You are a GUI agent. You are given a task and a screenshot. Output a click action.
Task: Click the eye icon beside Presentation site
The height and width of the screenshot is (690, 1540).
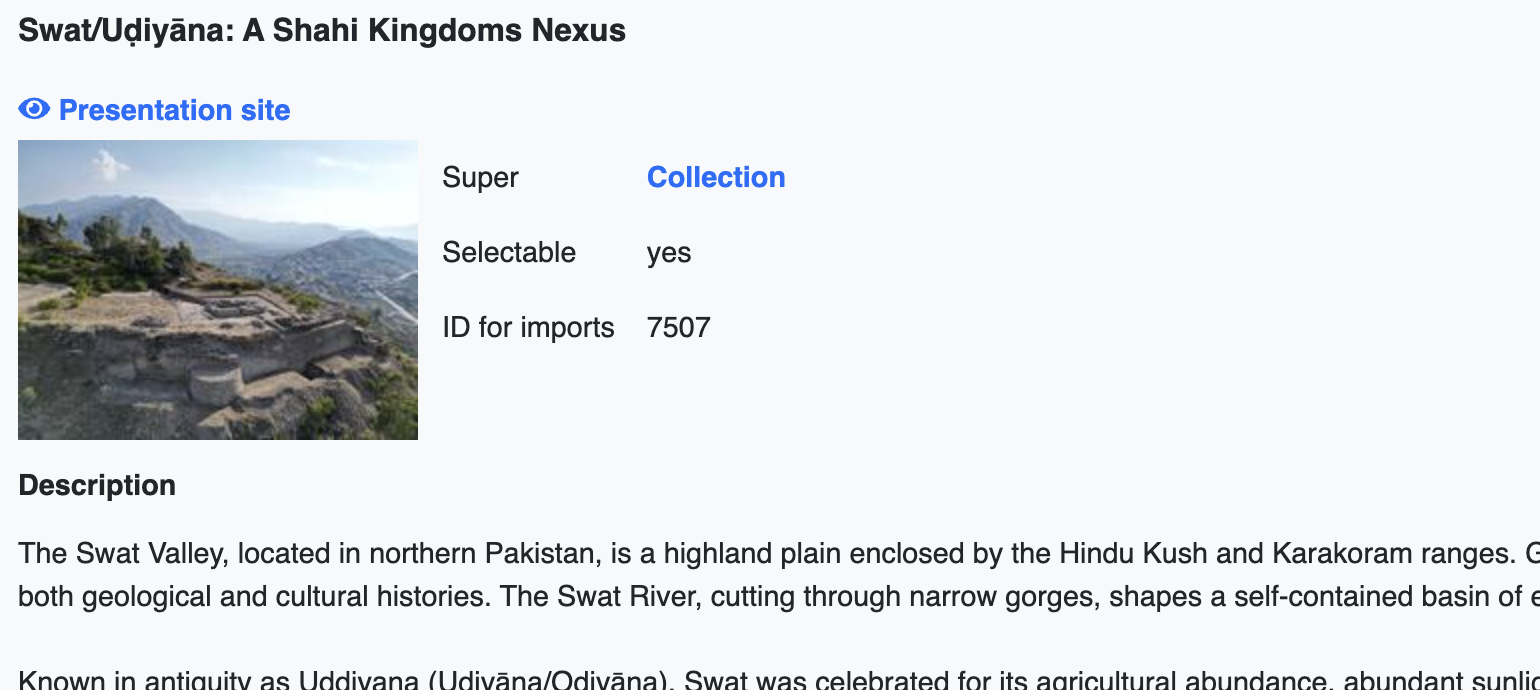point(34,109)
